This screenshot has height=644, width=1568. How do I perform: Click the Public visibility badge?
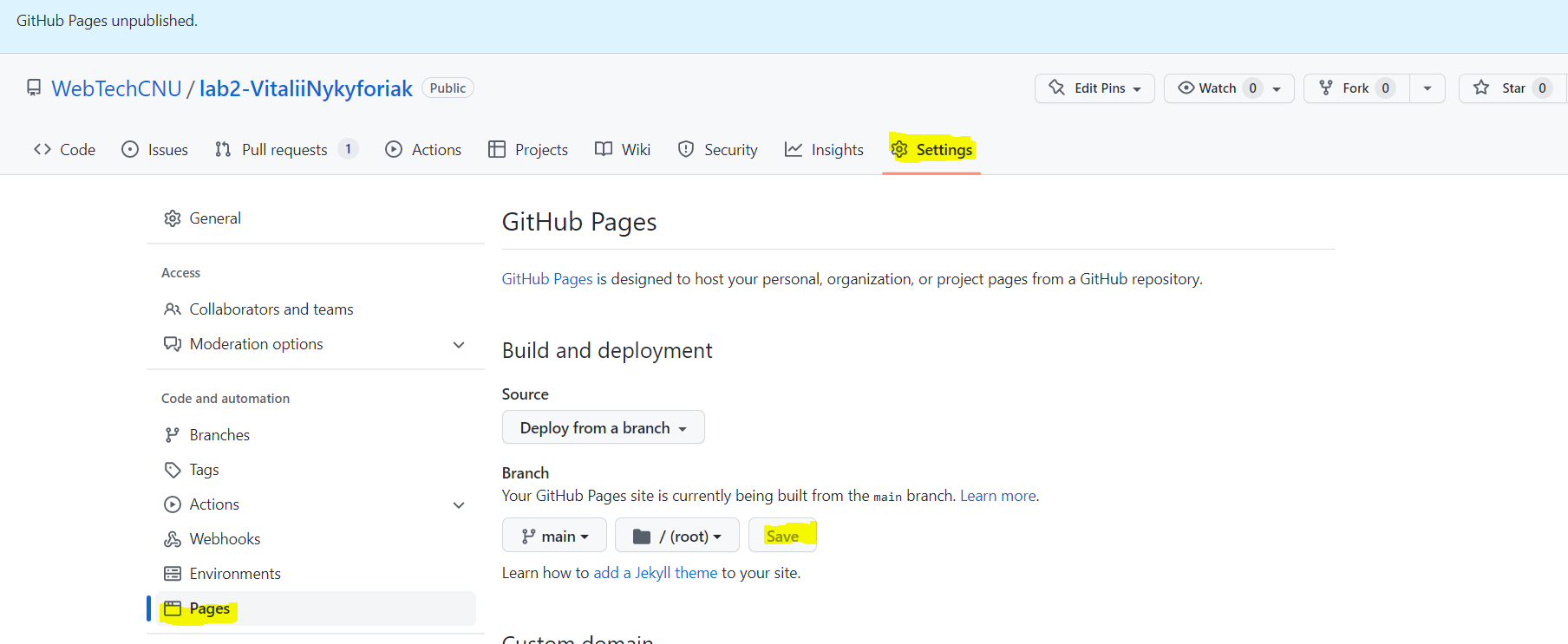[x=448, y=88]
